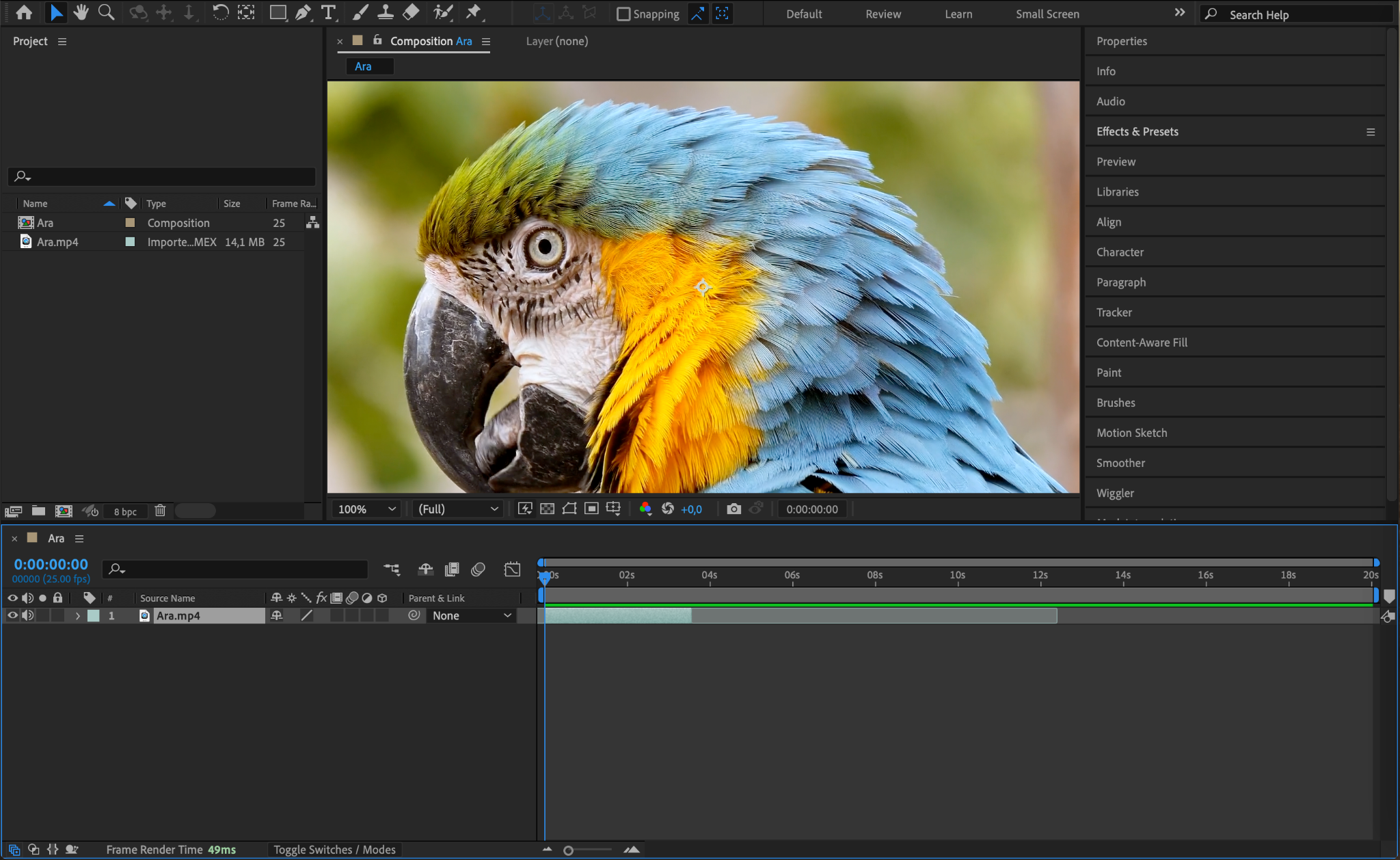Select the Pen tool
The width and height of the screenshot is (1400, 860).
click(x=303, y=12)
